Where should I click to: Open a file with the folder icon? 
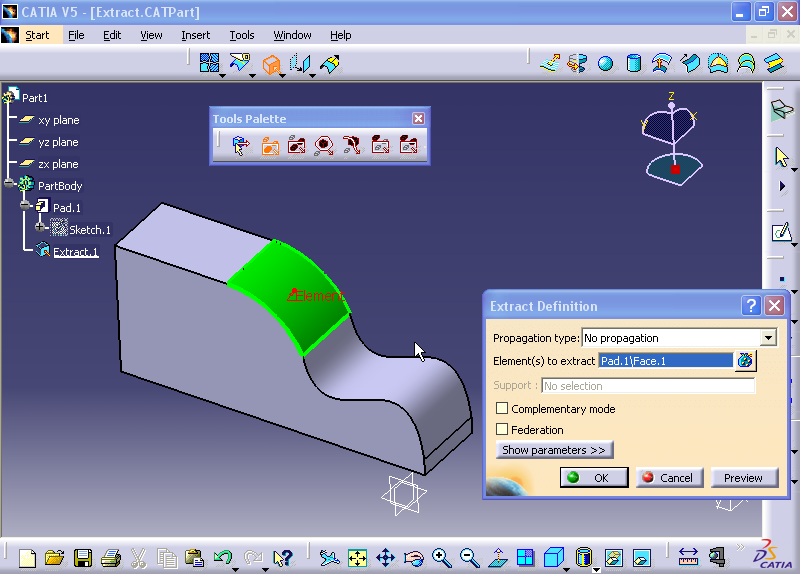[54, 557]
